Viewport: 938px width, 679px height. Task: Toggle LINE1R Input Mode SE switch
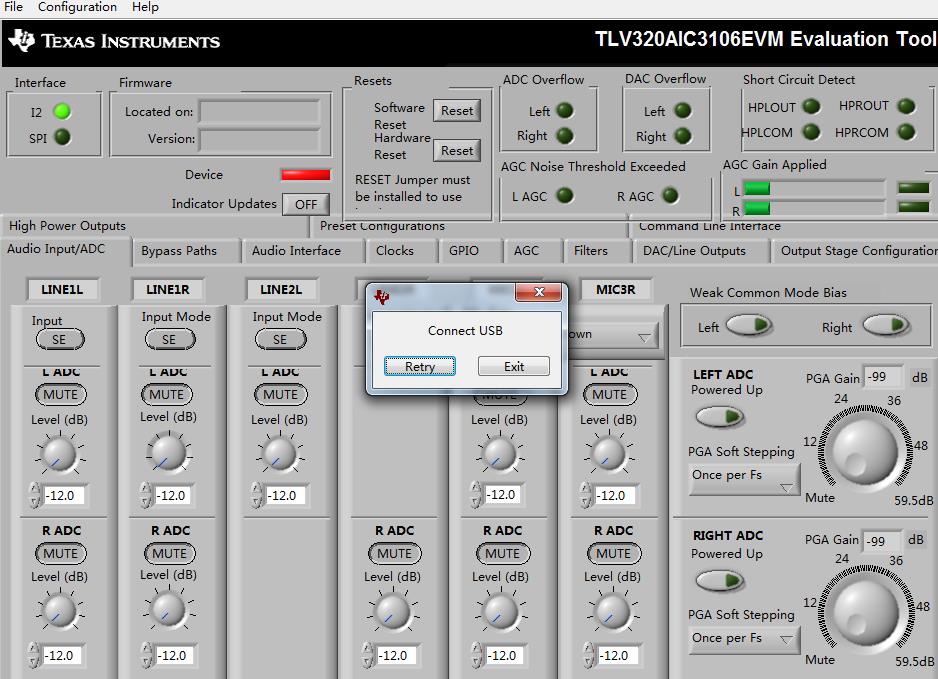[170, 340]
